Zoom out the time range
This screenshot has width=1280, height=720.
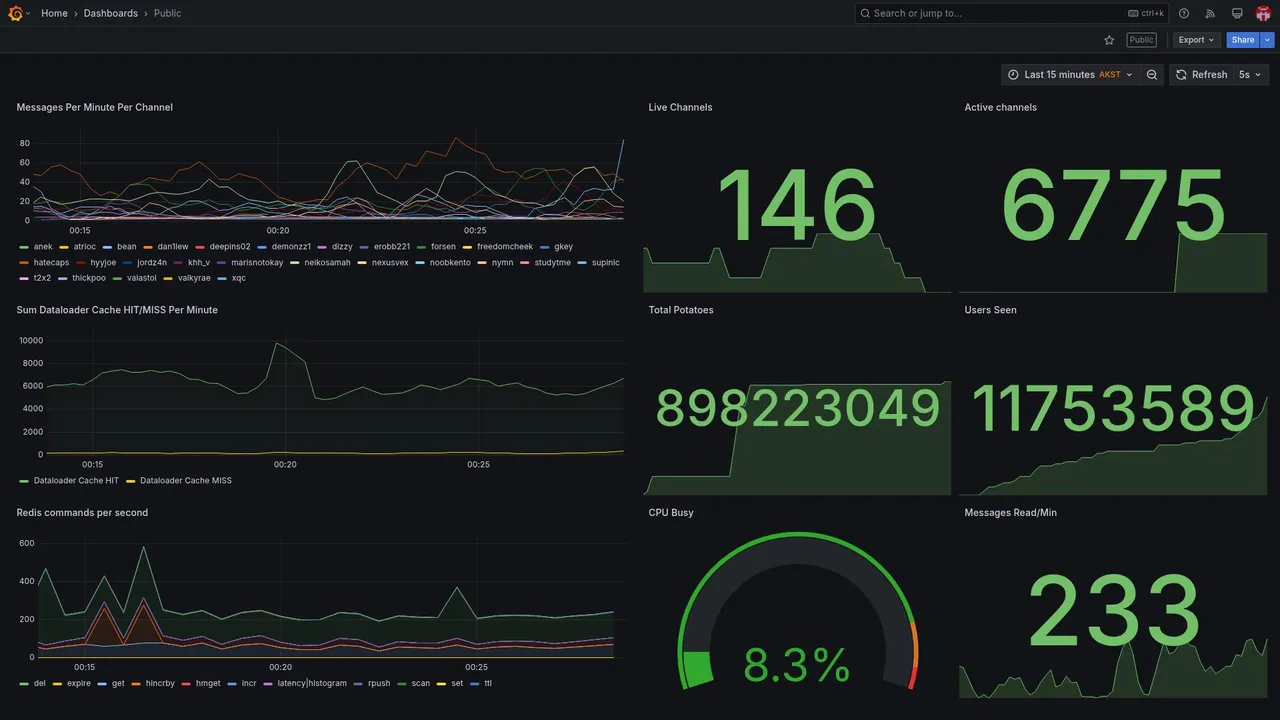(1152, 75)
